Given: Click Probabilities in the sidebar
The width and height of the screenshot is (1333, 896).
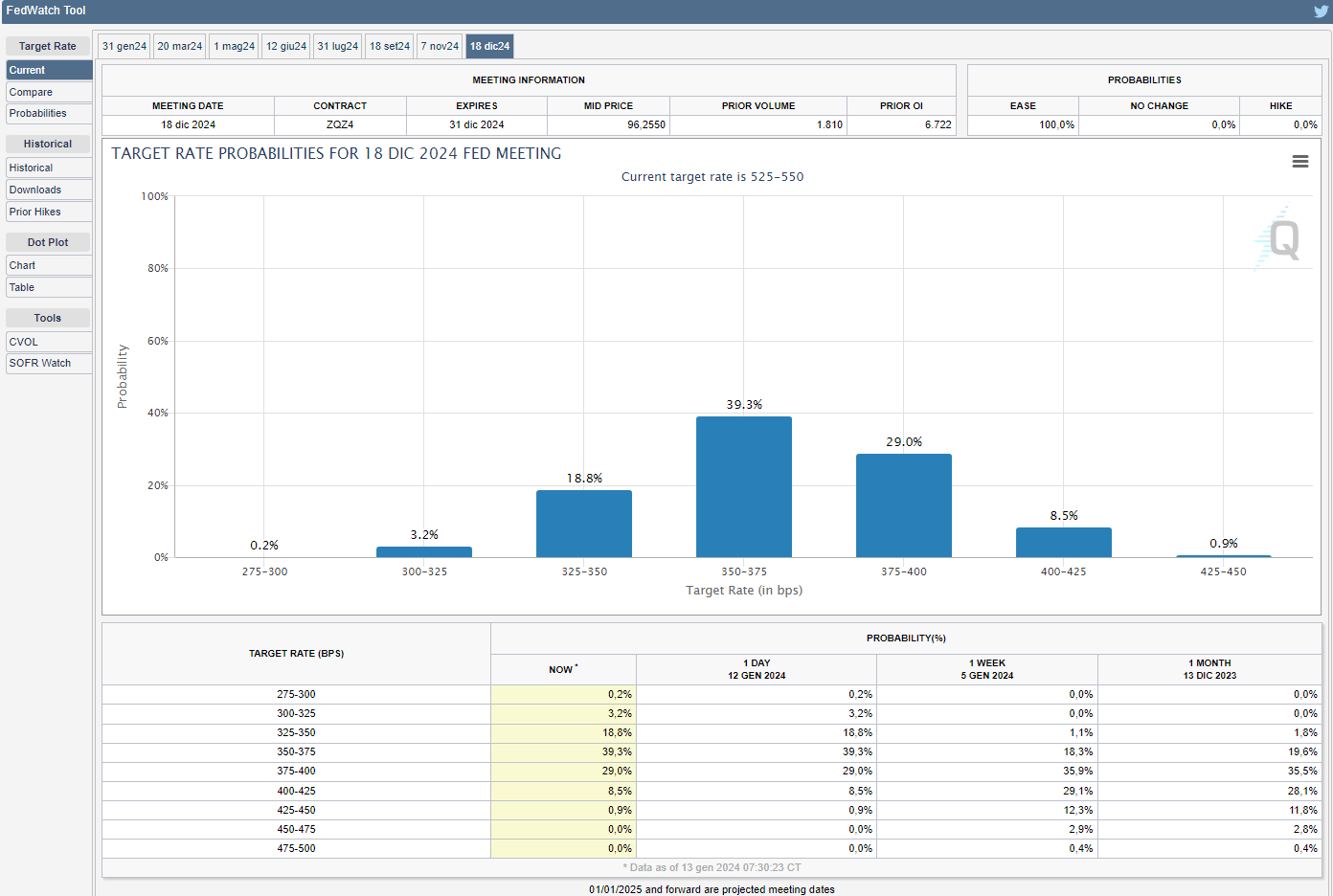Looking at the screenshot, I should coord(49,113).
